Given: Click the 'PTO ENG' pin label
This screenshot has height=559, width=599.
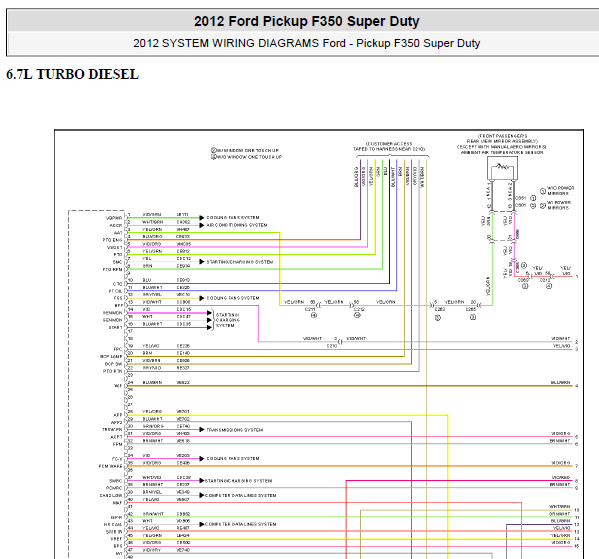Looking at the screenshot, I should [112, 240].
